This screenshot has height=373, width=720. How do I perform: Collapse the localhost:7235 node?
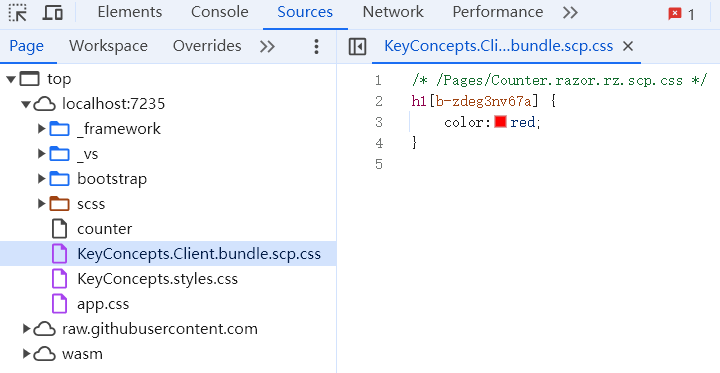coord(26,104)
